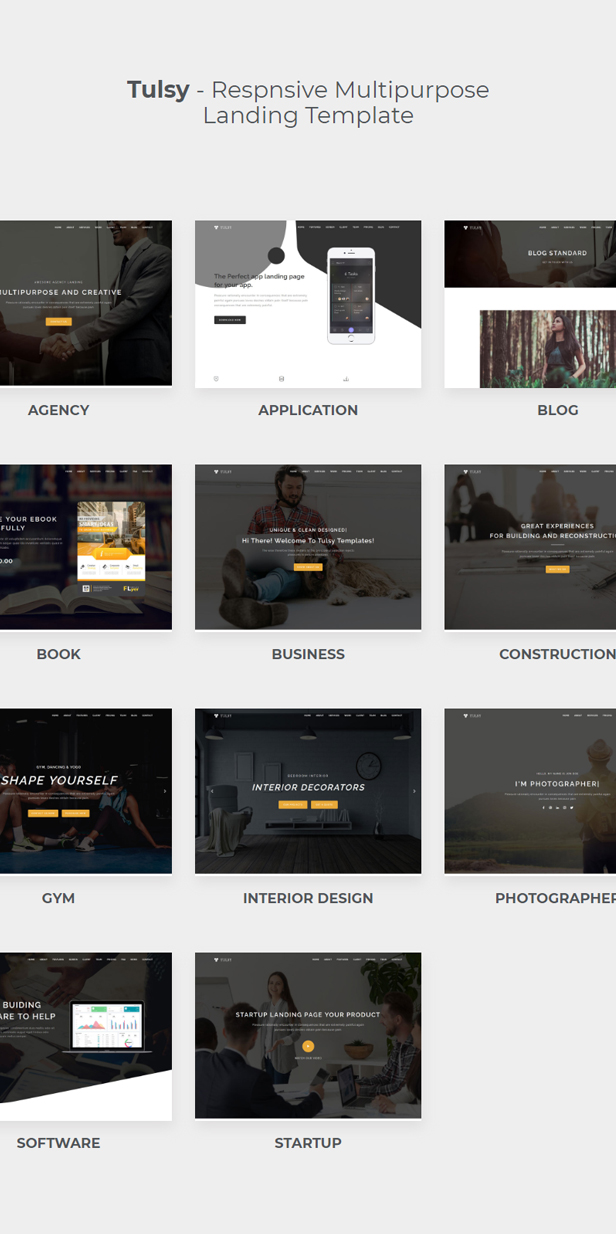Open the Application template thumbnail
The width and height of the screenshot is (616, 1234).
point(308,303)
